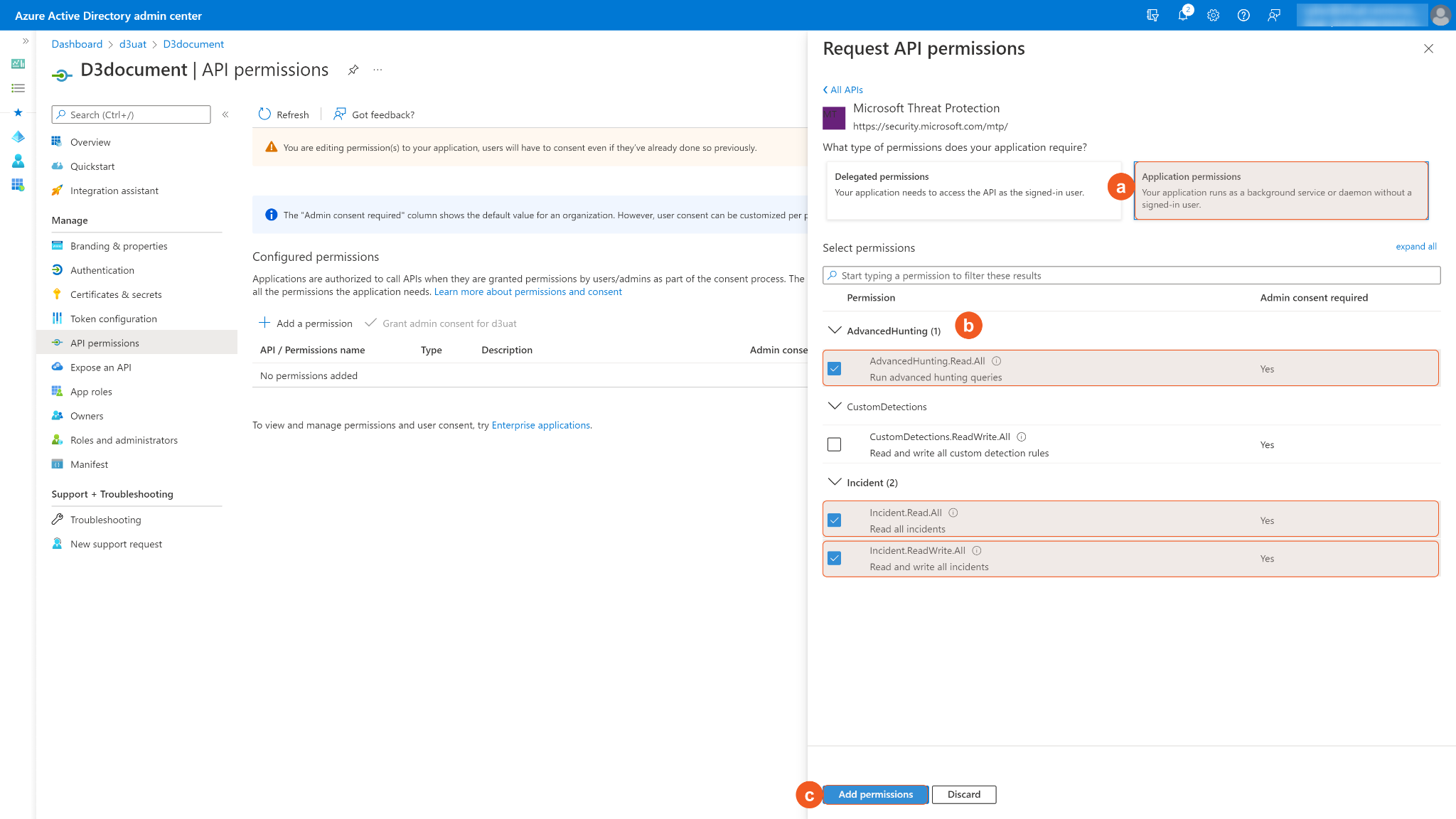The width and height of the screenshot is (1456, 819).
Task: Uncheck AdvancedHunting.Read.All permission
Action: 835,369
